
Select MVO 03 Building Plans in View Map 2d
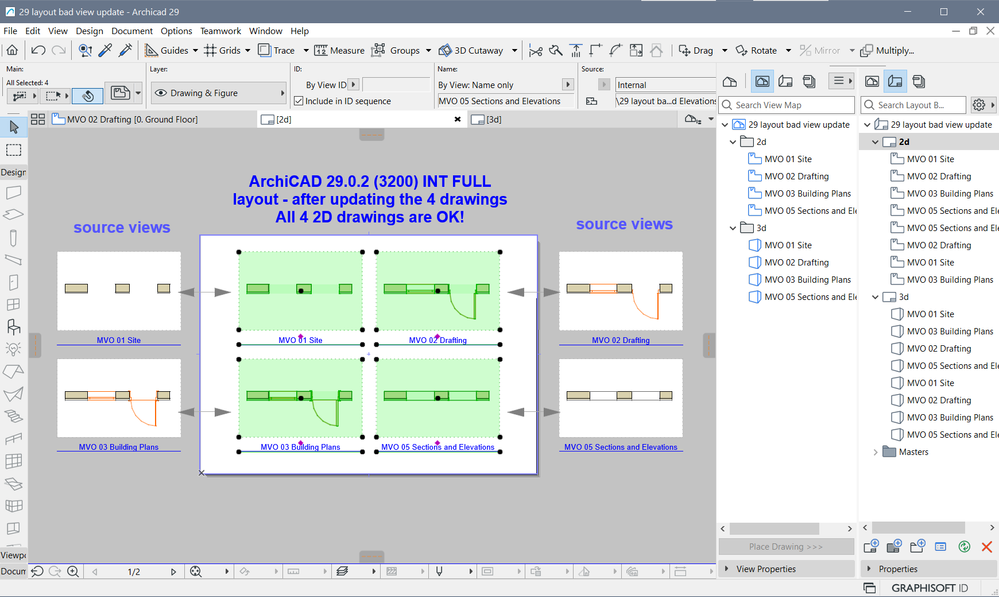tap(807, 194)
